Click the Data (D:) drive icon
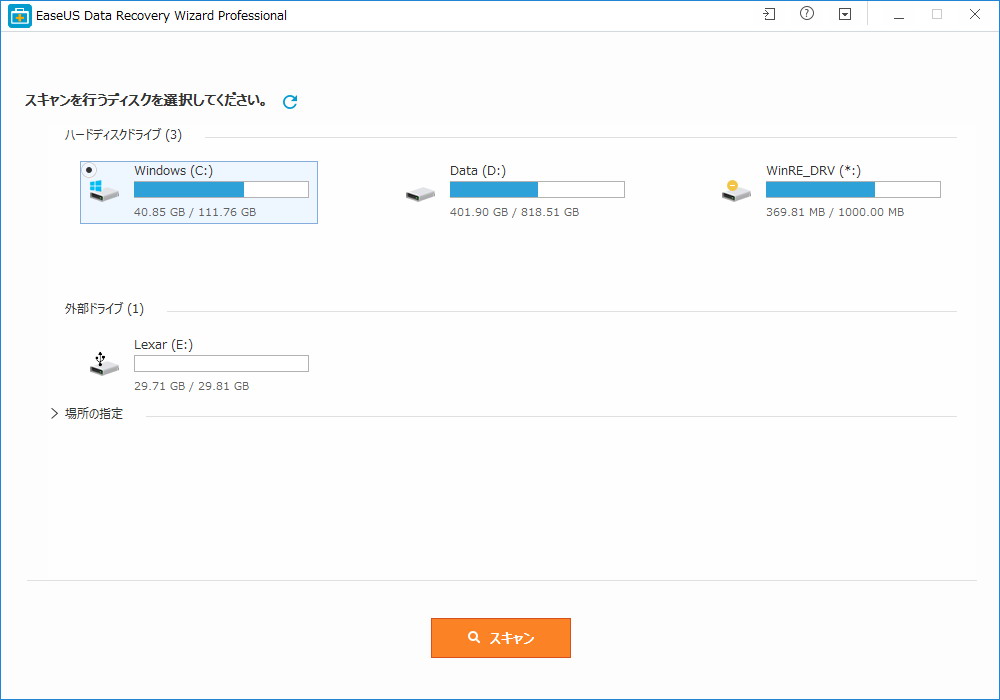Screen dimensions: 1000x700 pos(420,194)
